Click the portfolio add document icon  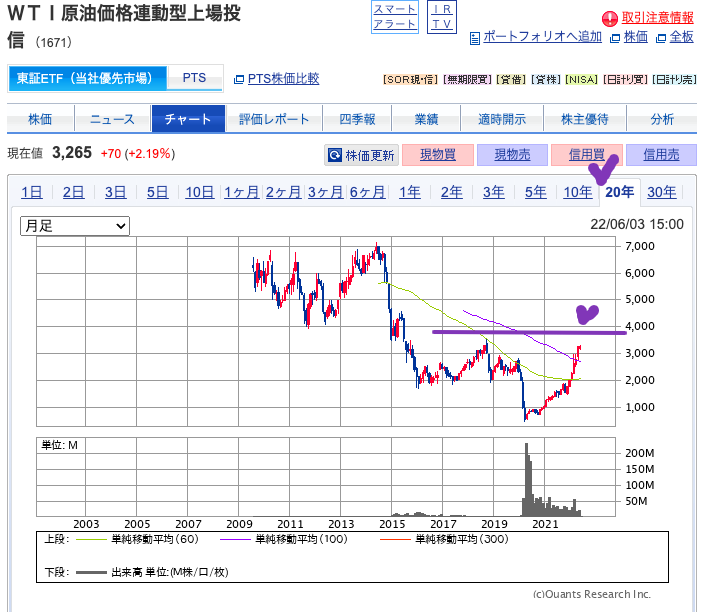click(475, 38)
